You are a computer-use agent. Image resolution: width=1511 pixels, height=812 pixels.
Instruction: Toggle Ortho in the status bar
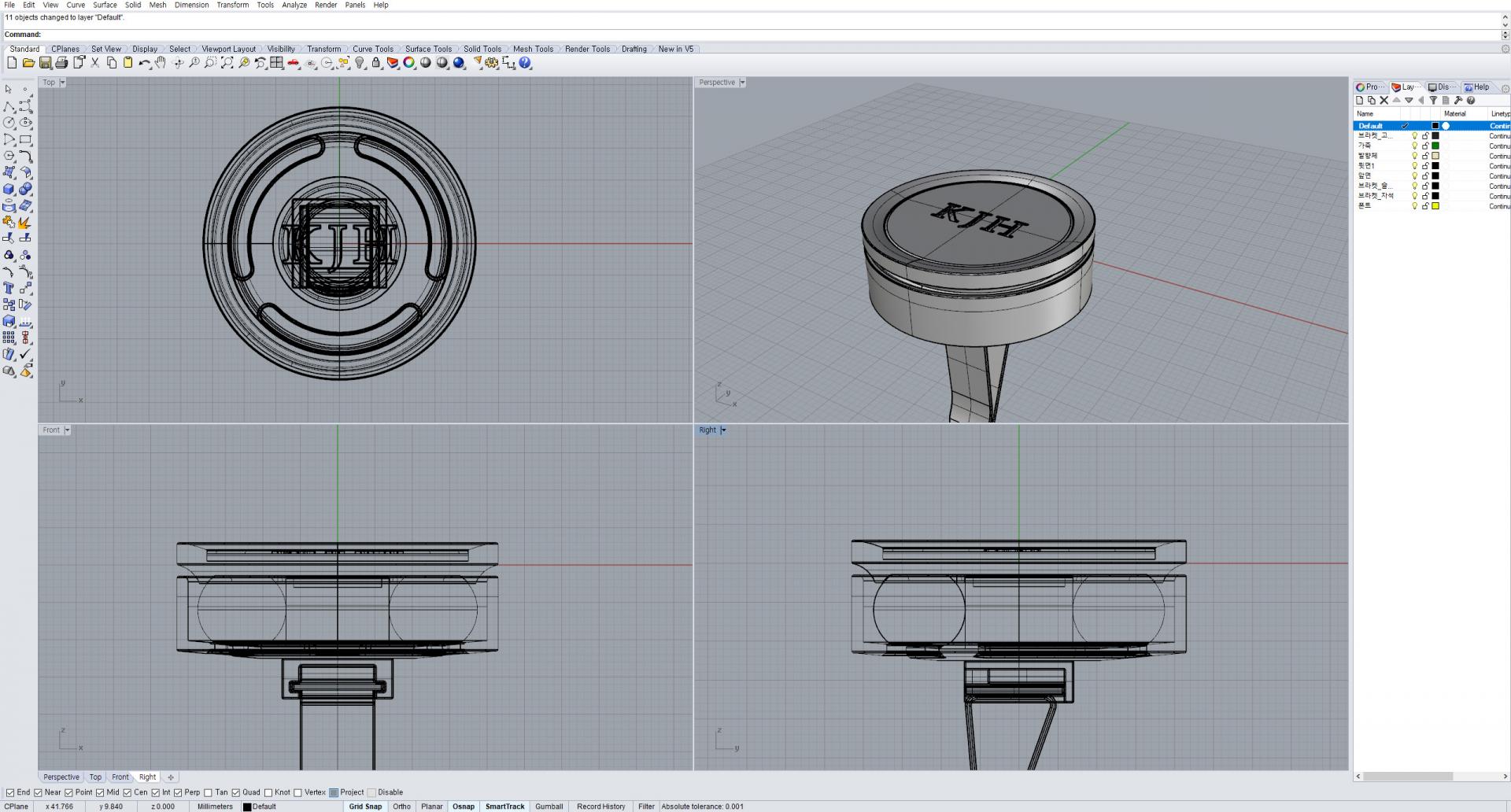tap(401, 806)
